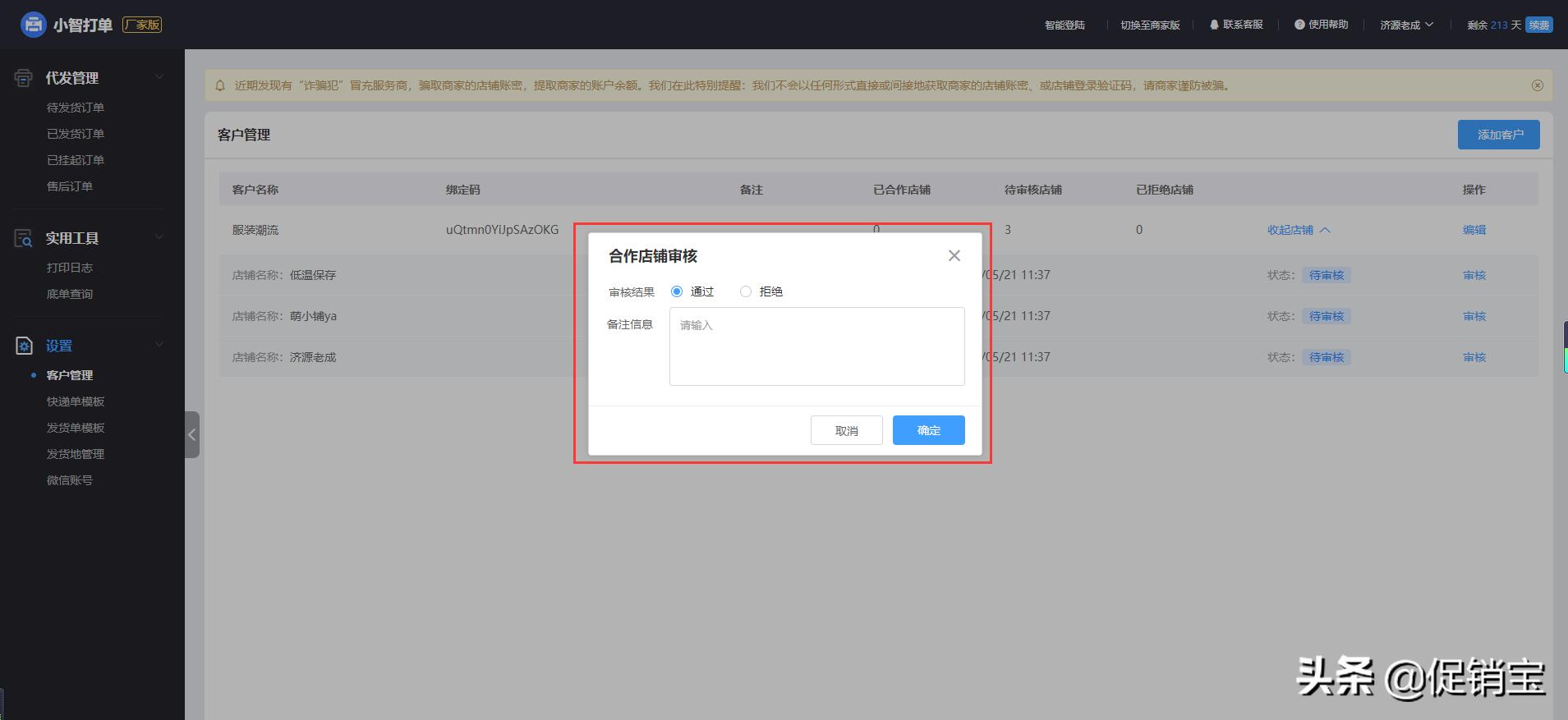Open 打印日志 in sidebar

click(70, 268)
